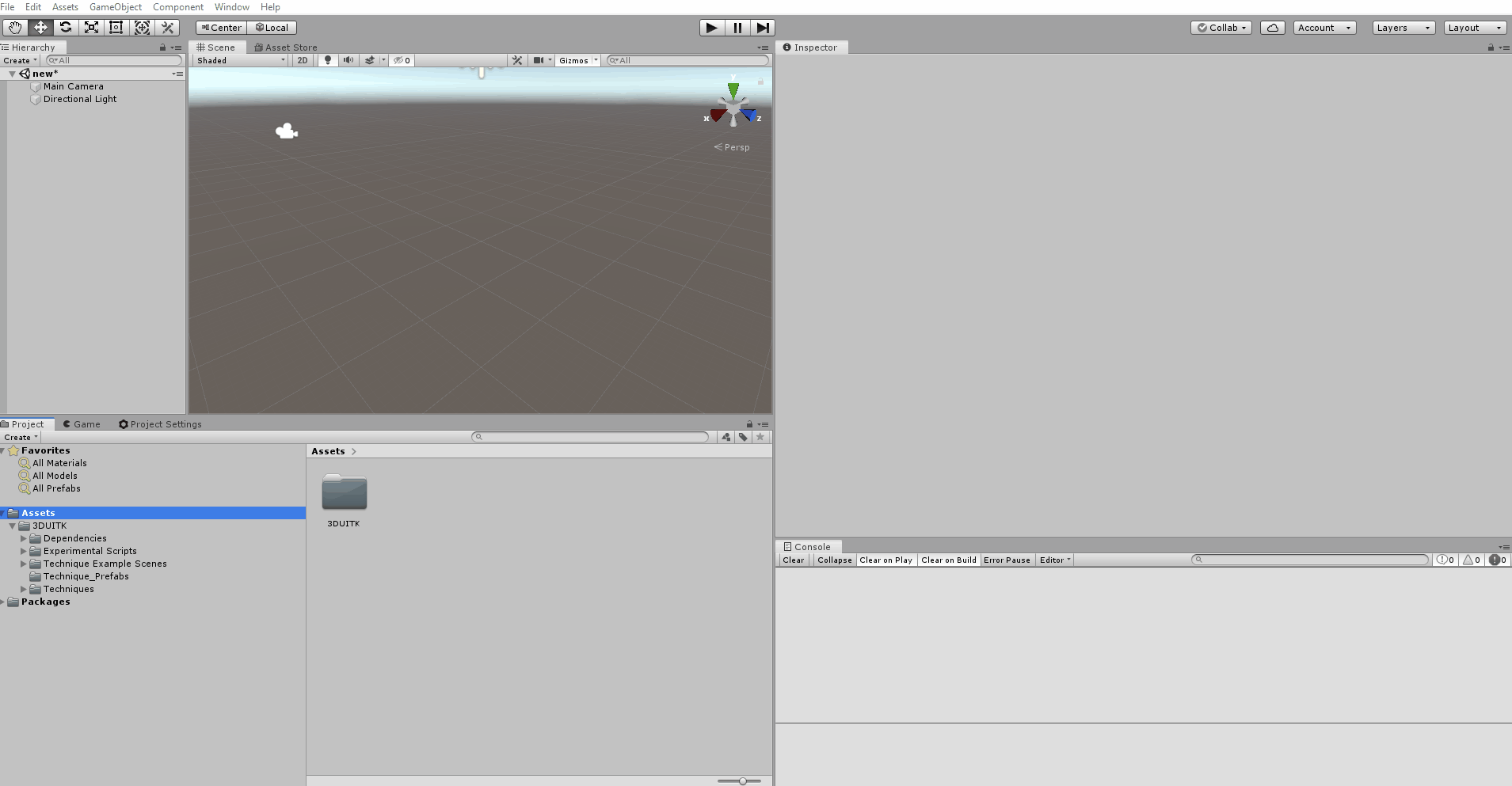Open the Window menu

232,7
